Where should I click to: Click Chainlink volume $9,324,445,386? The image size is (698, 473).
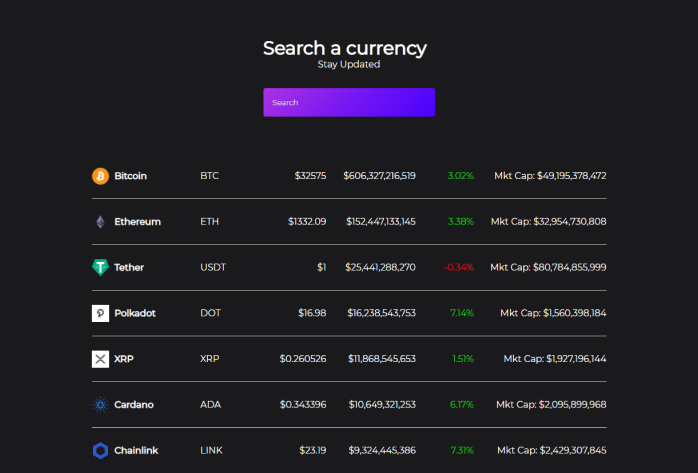tap(382, 450)
